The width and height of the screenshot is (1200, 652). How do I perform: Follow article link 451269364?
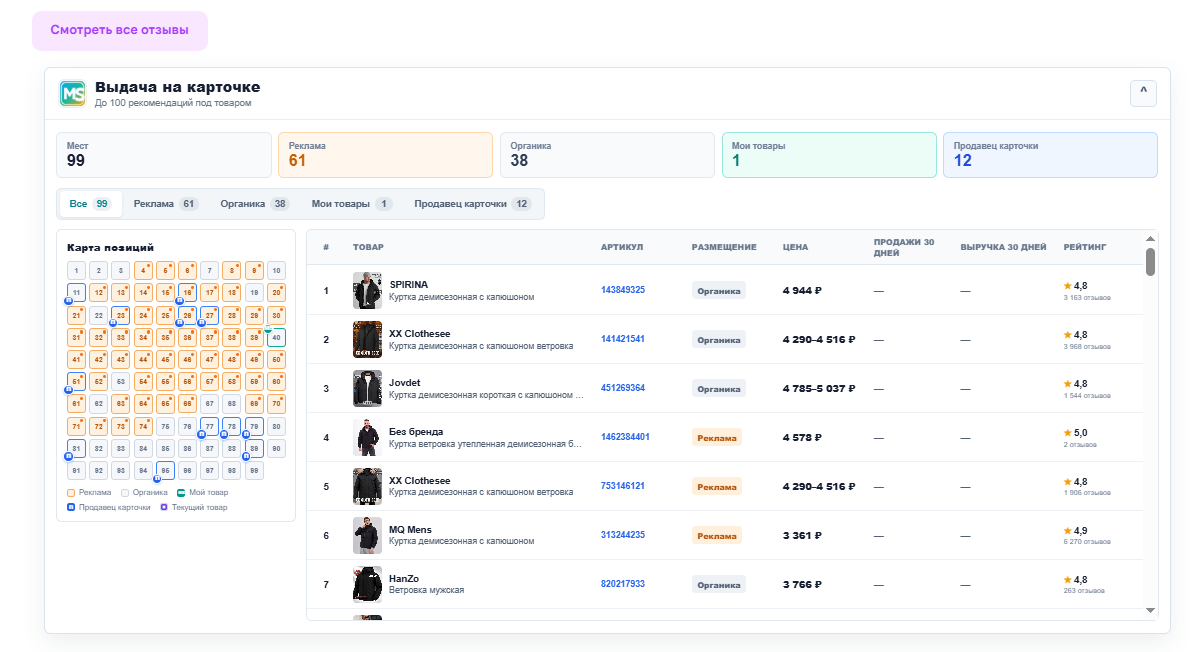tap(623, 388)
